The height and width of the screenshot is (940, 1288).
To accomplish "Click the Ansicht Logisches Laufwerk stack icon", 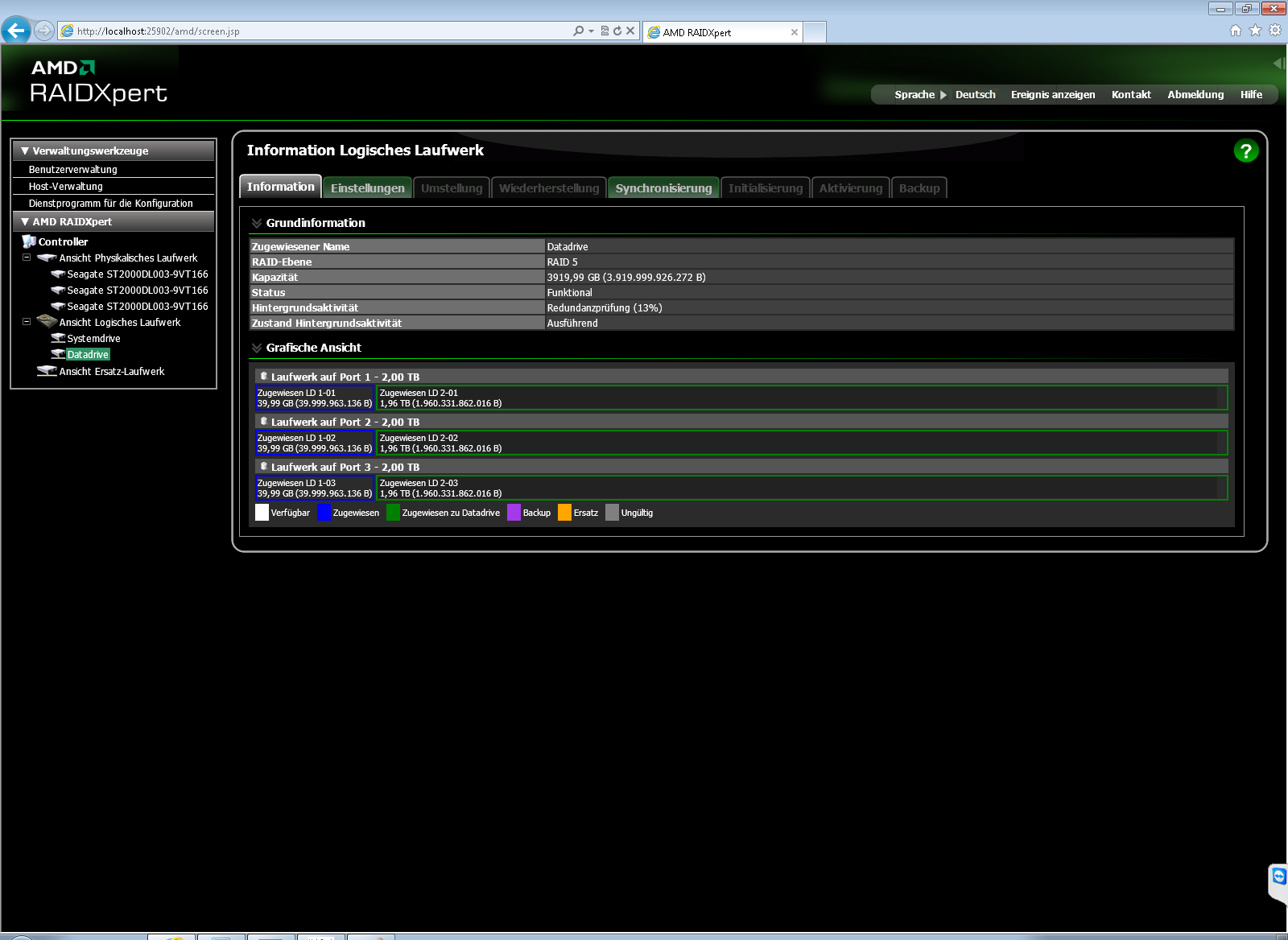I will [x=47, y=322].
